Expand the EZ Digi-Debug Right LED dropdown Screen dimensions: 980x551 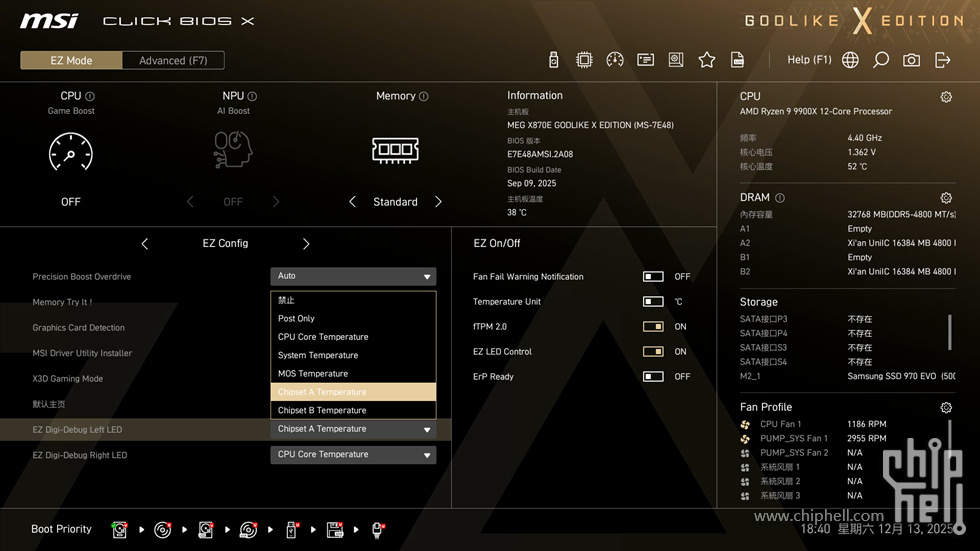[x=353, y=455]
